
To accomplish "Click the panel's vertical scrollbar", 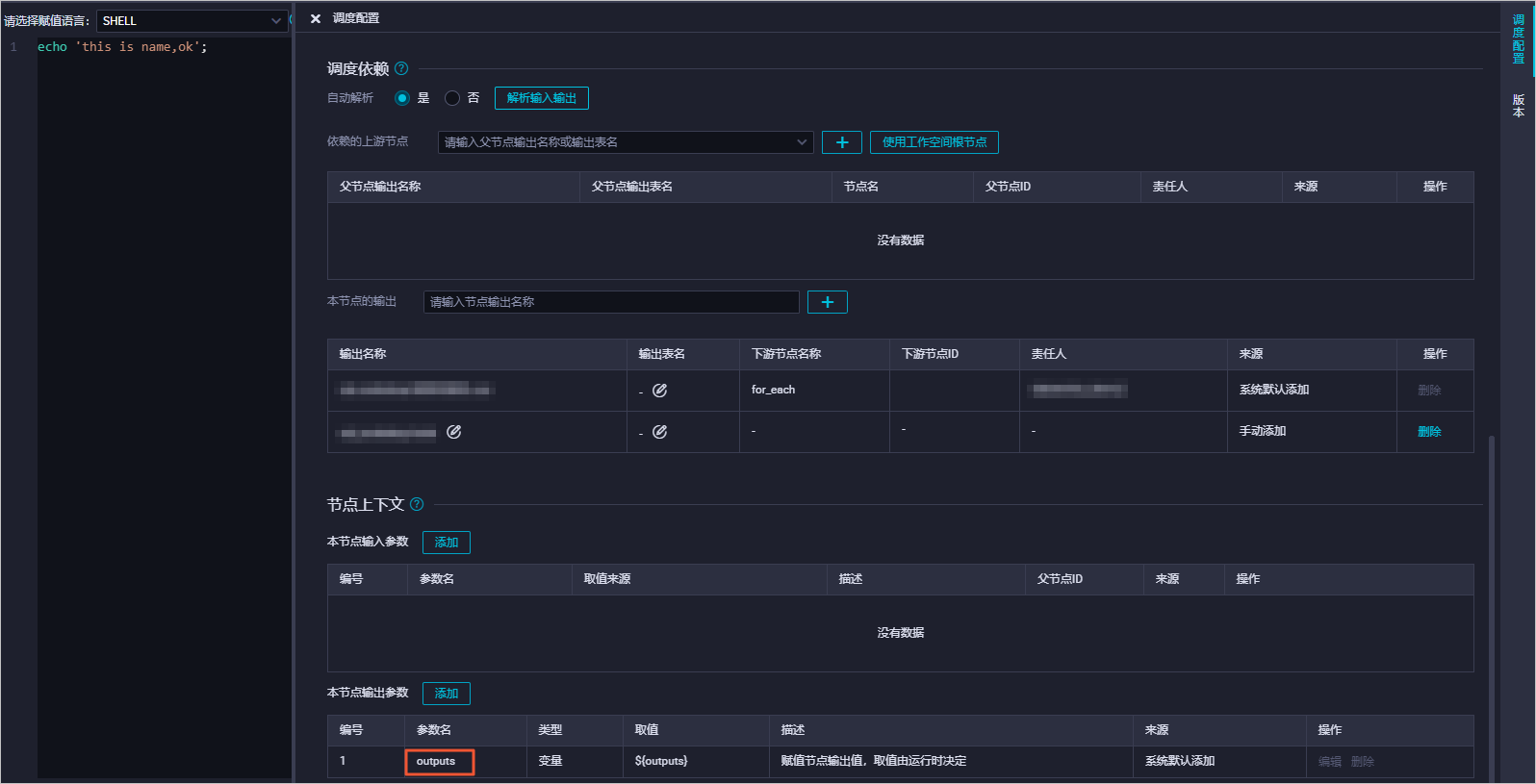I will (1492, 608).
